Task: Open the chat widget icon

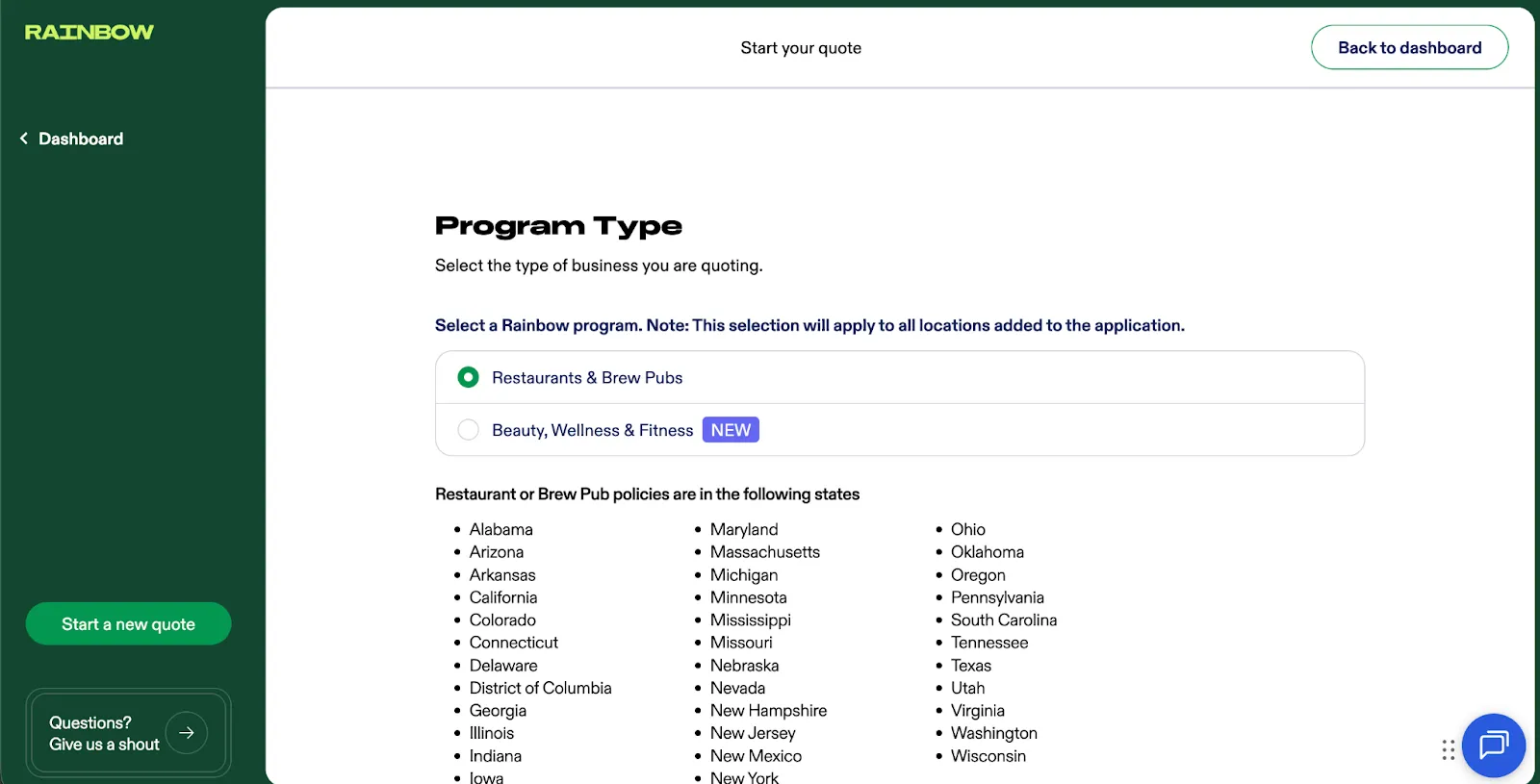Action: (x=1493, y=745)
